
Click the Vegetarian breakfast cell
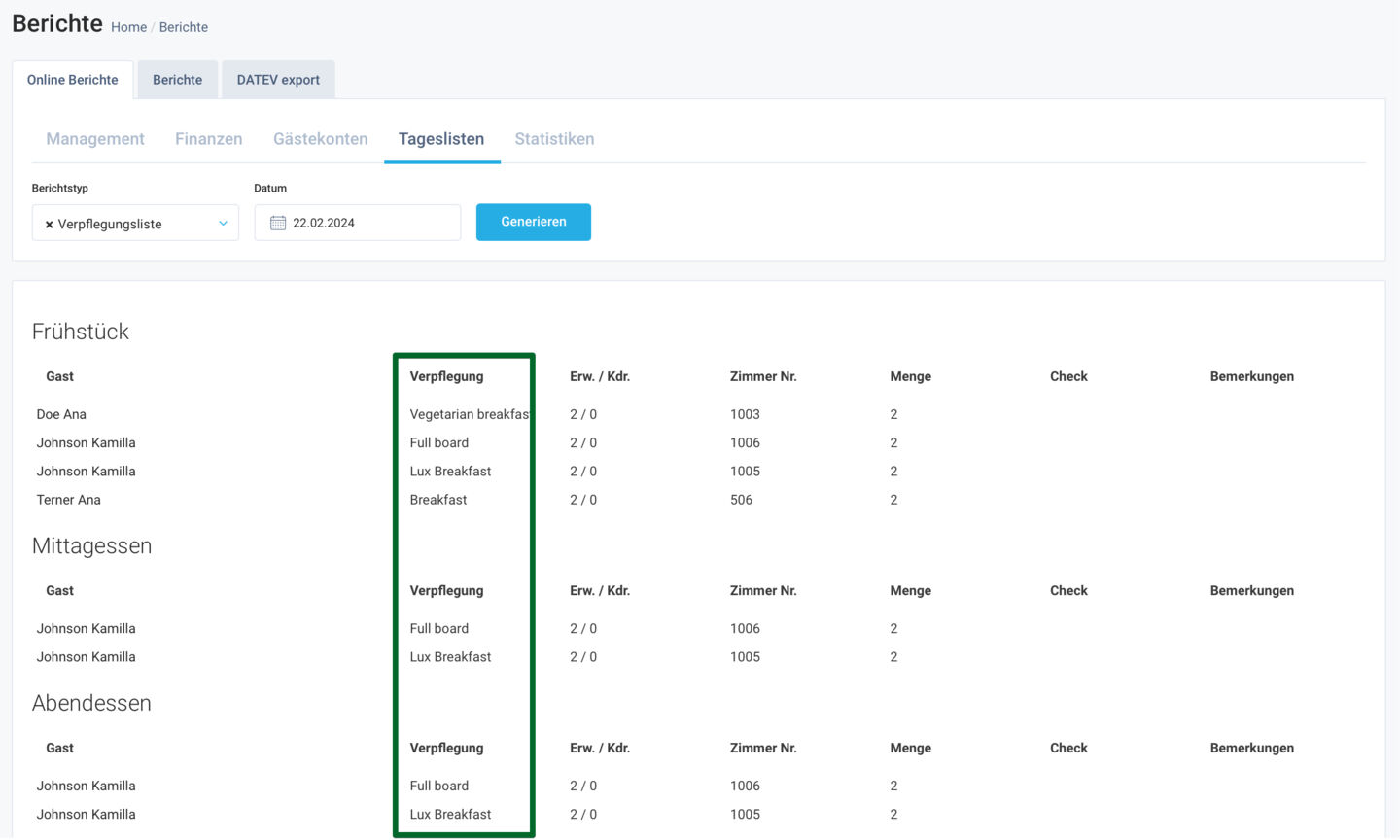(x=470, y=414)
